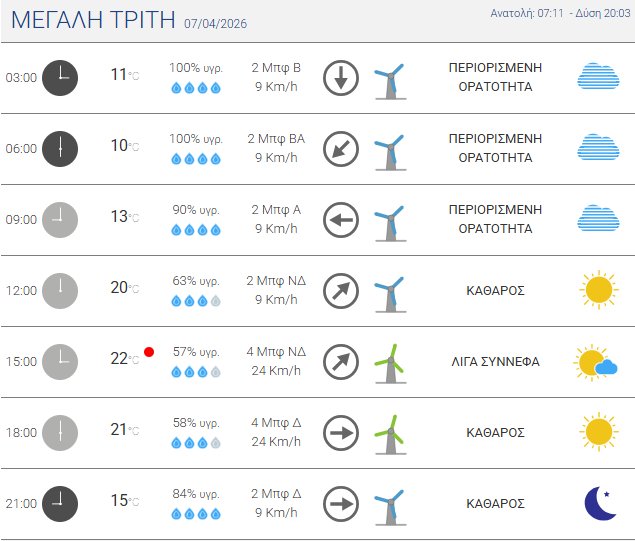This screenshot has width=635, height=541.
Task: Click the 07/04/2026 date label
Action: pos(216,23)
